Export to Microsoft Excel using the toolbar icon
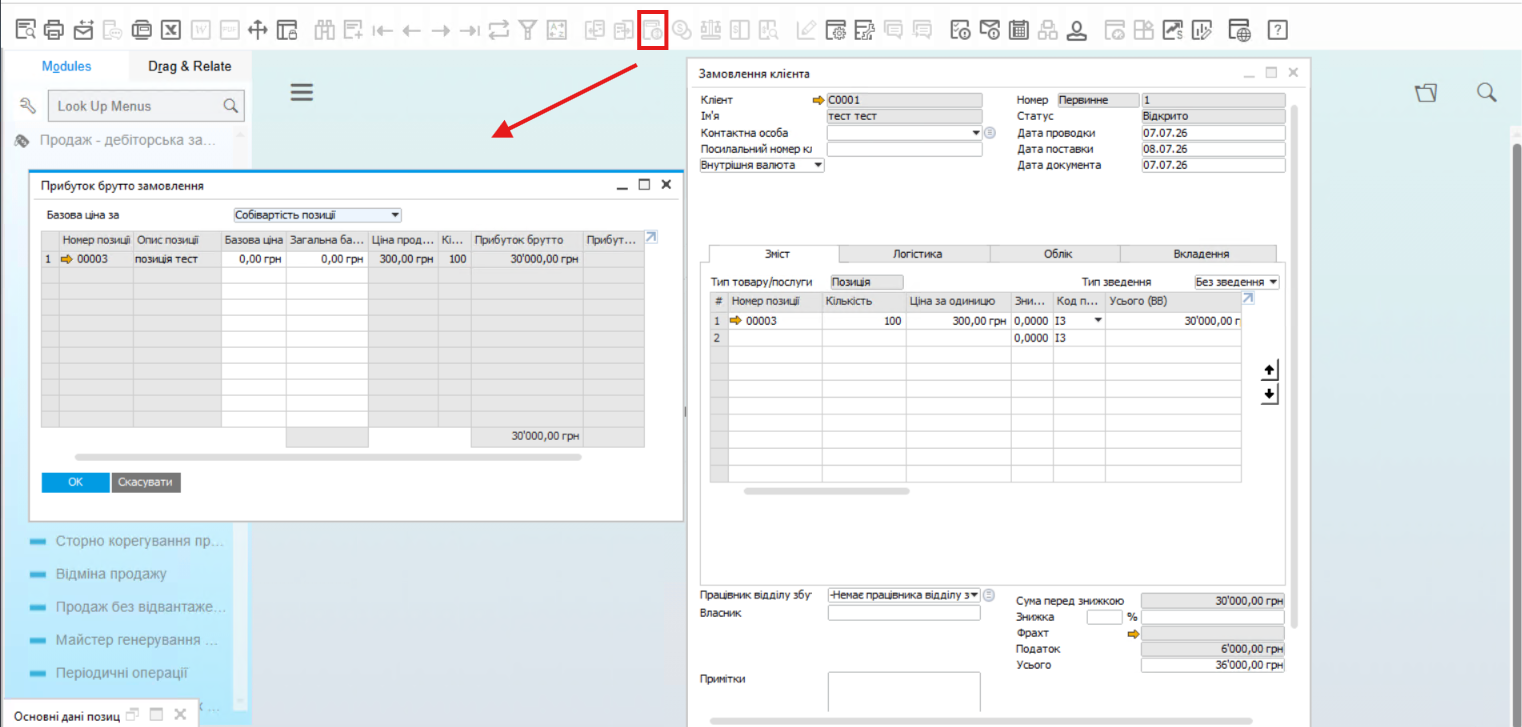Image resolution: width=1522 pixels, height=727 pixels. (171, 30)
